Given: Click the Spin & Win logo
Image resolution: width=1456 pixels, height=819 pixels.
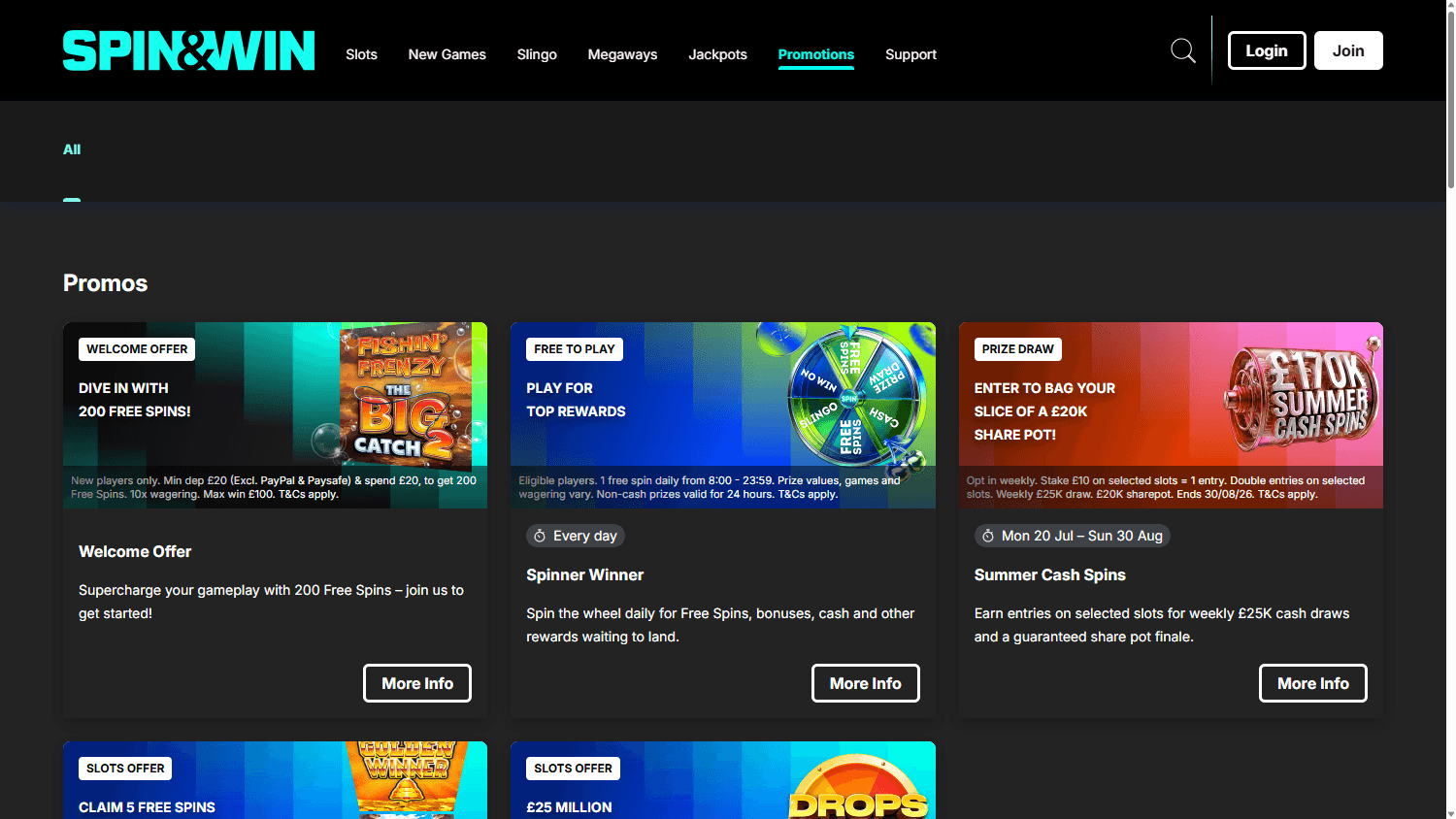Looking at the screenshot, I should pos(188,50).
